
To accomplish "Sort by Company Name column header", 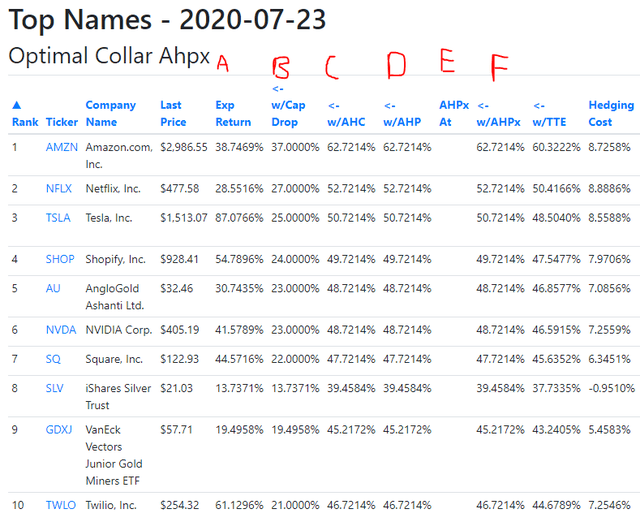I will [x=111, y=113].
